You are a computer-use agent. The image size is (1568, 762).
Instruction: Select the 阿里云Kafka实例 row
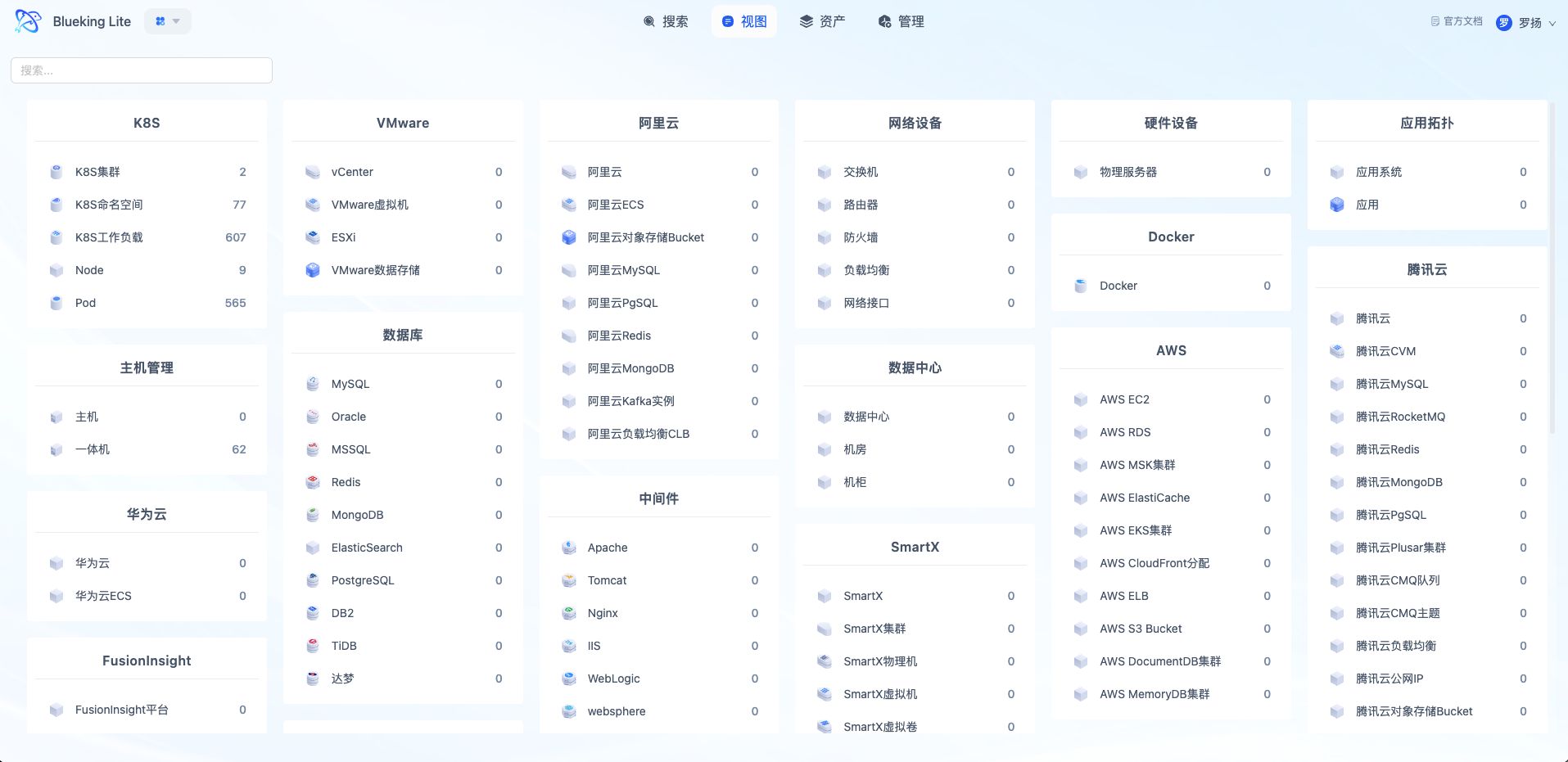click(x=659, y=401)
